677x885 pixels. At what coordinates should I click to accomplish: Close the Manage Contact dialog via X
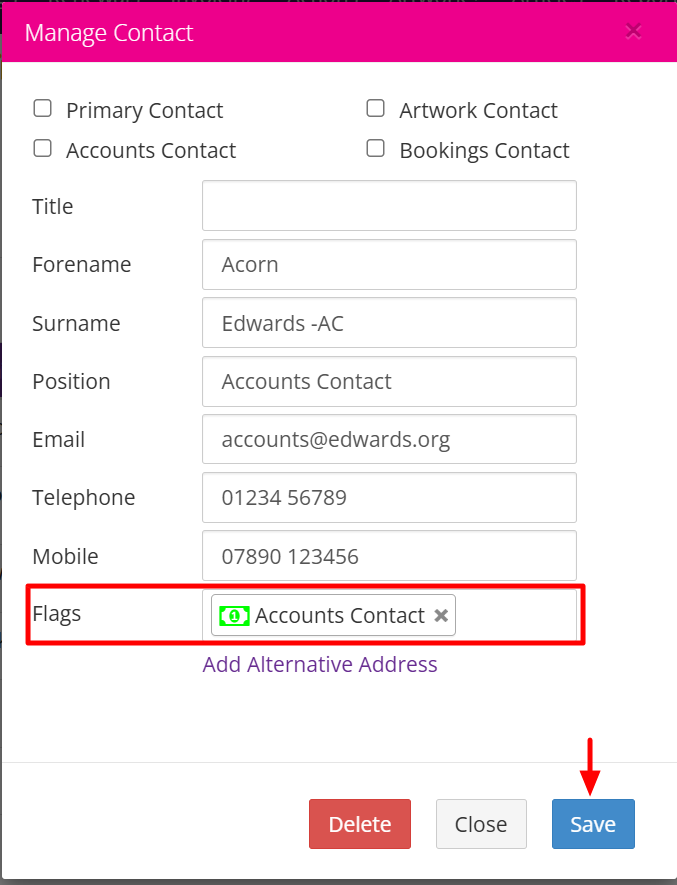(633, 31)
